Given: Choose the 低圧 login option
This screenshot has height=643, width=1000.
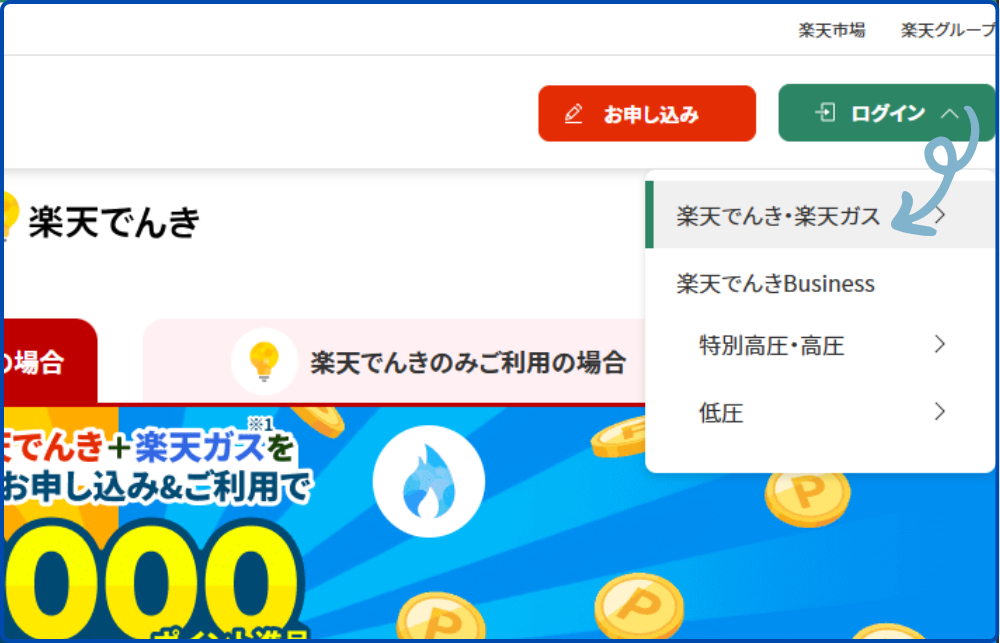Looking at the screenshot, I should pos(820,412).
